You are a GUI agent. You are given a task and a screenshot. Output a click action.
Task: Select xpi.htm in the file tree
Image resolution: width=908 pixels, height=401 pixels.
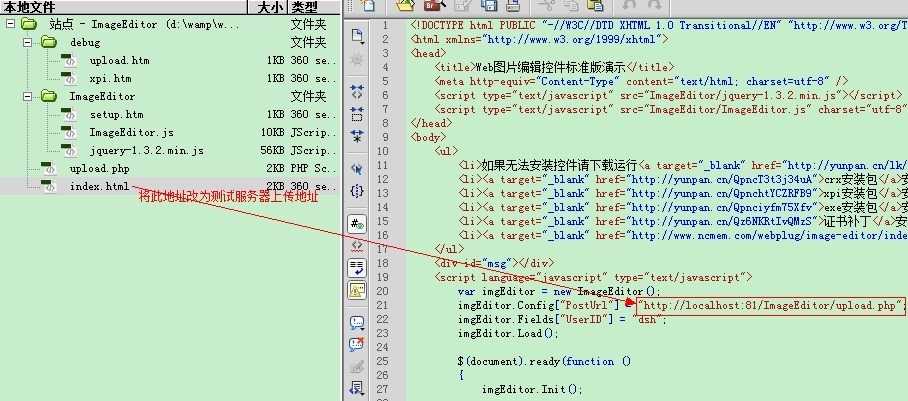click(x=110, y=79)
